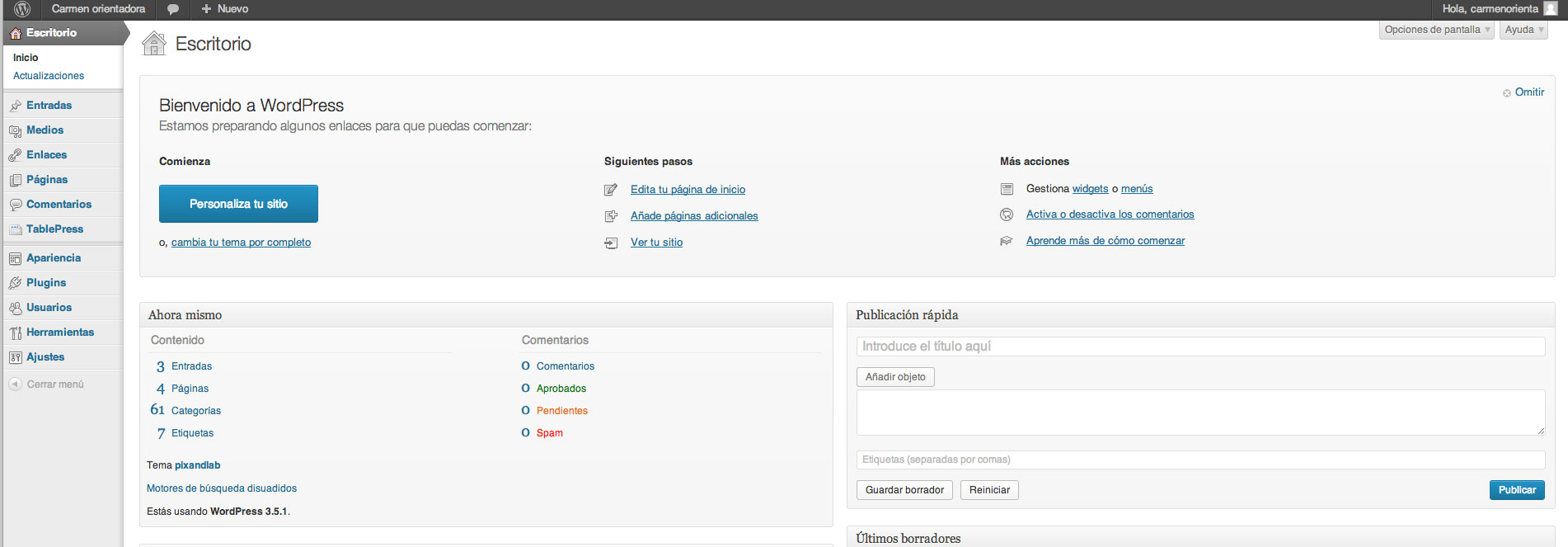Open Añade páginas adicionales link
The width and height of the screenshot is (1568, 547).
click(694, 216)
